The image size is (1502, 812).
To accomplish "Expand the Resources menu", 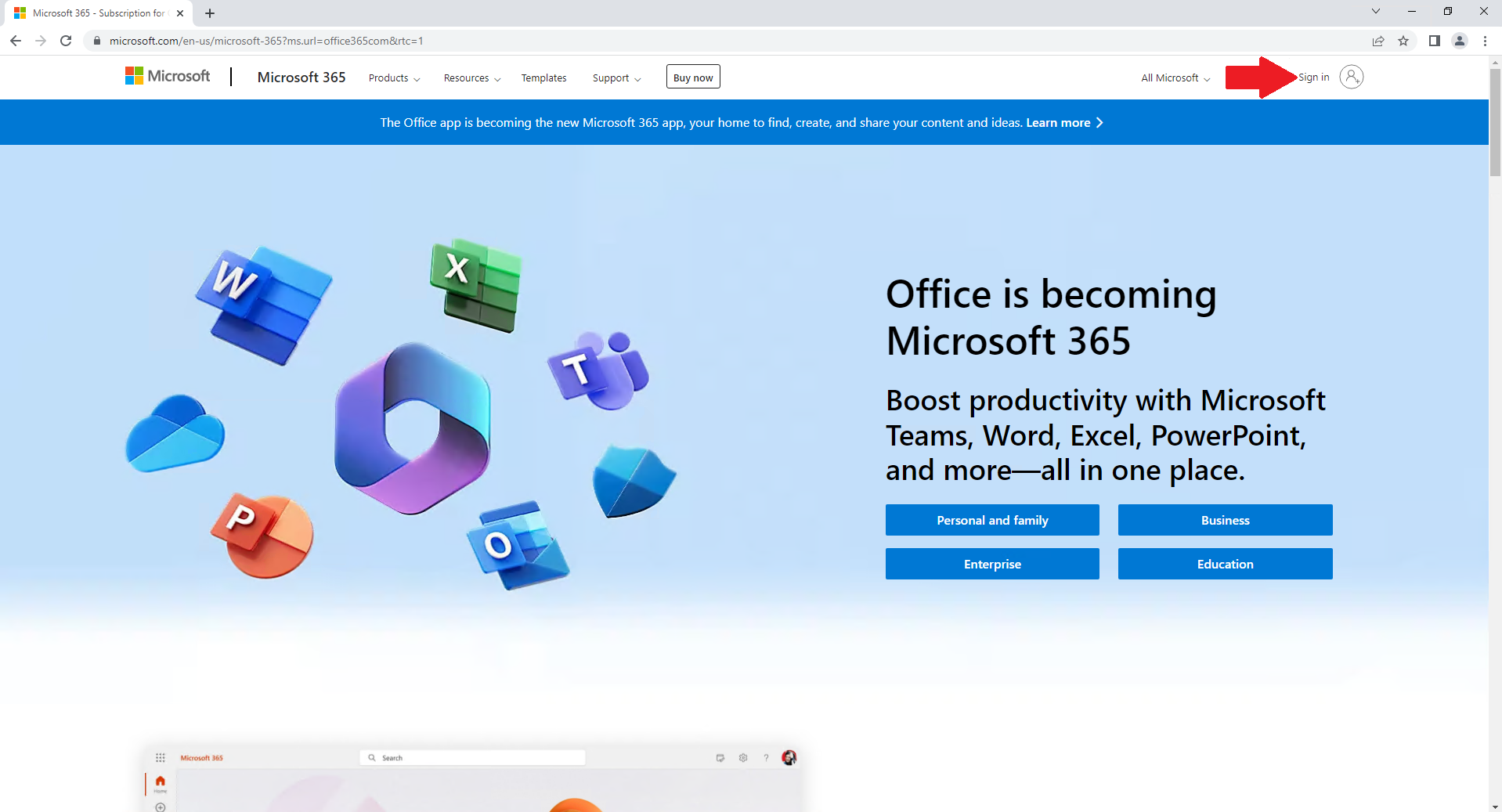I will tap(472, 78).
